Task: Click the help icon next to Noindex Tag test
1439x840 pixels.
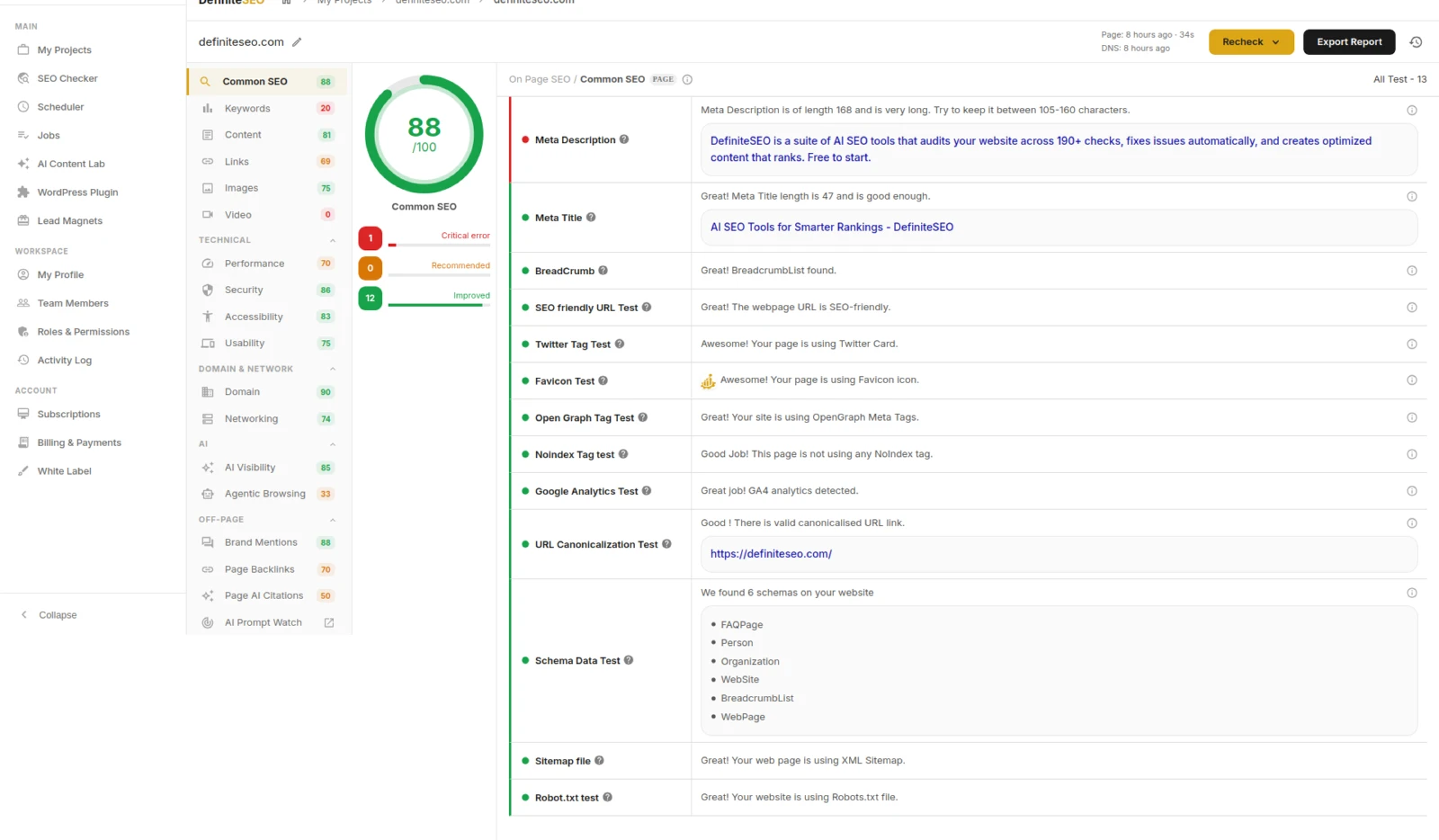Action: pos(623,454)
